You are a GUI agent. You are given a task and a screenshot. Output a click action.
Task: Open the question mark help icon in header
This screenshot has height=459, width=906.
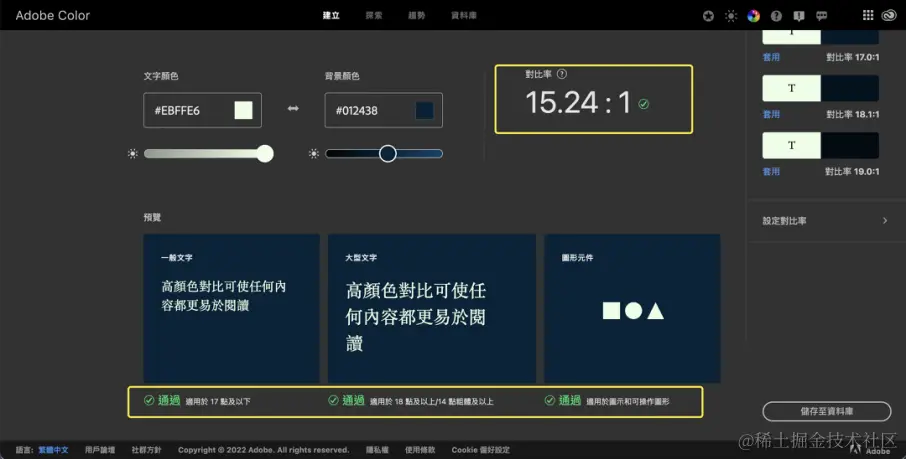(776, 16)
